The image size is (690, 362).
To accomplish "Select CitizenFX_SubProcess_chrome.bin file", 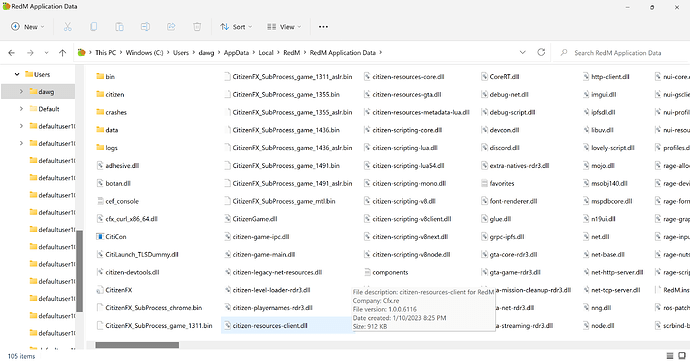I will pyautogui.click(x=149, y=308).
